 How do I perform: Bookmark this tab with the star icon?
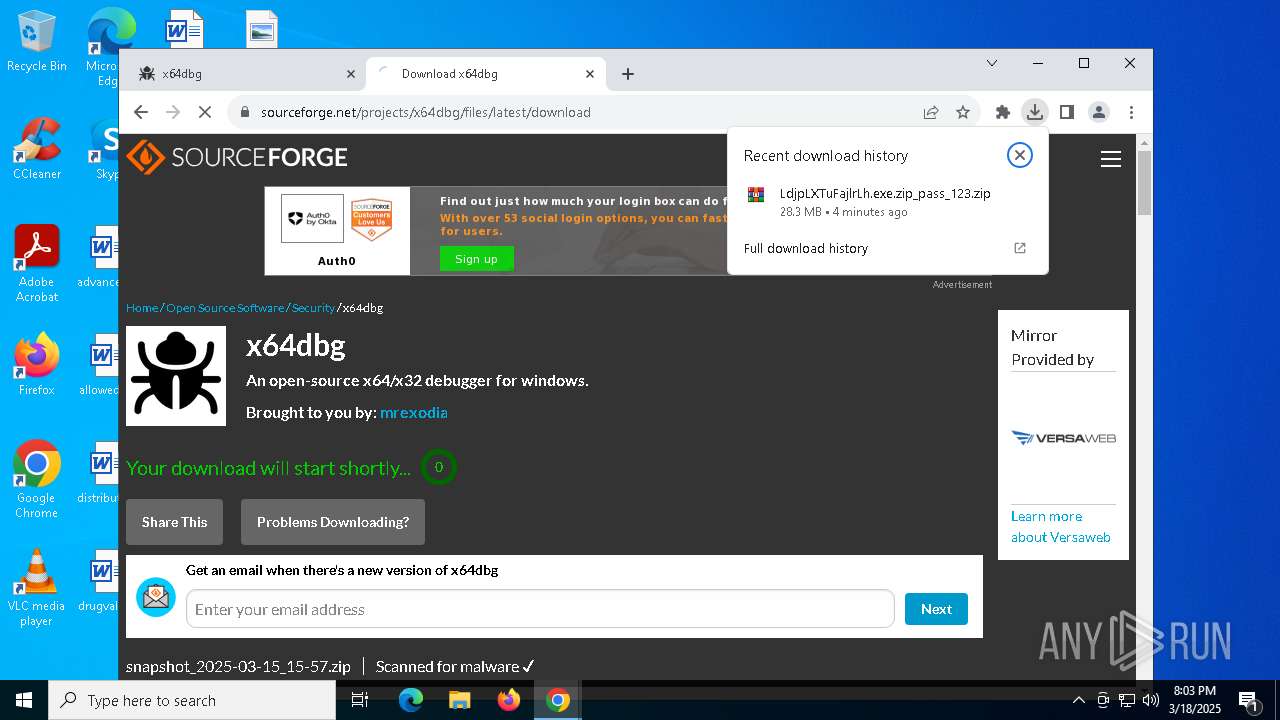[x=963, y=112]
